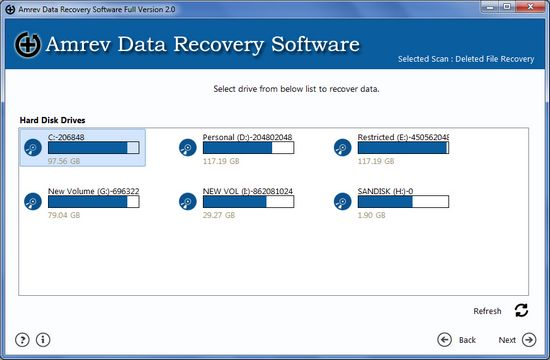This screenshot has height=360, width=550.
Task: Click the Refresh text button
Action: 487,311
